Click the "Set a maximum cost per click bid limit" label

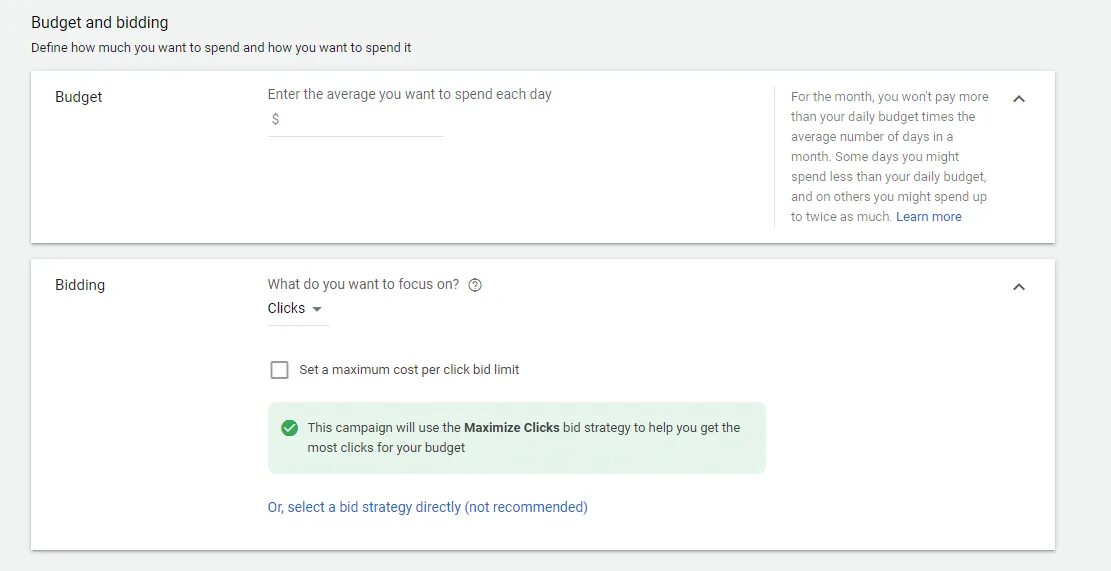point(409,370)
